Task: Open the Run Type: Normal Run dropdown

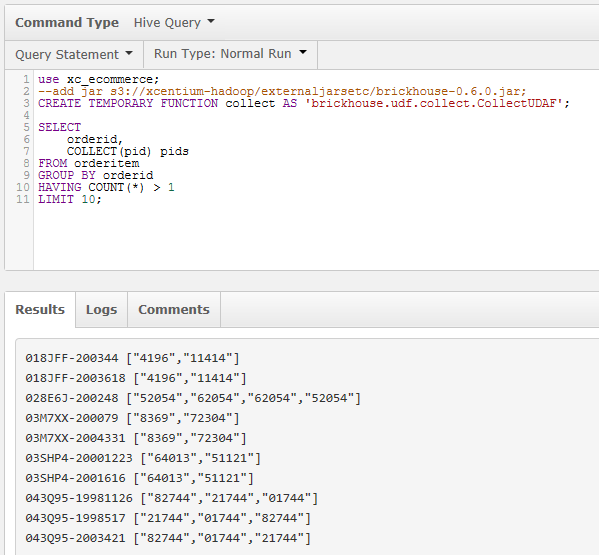Action: (x=230, y=54)
